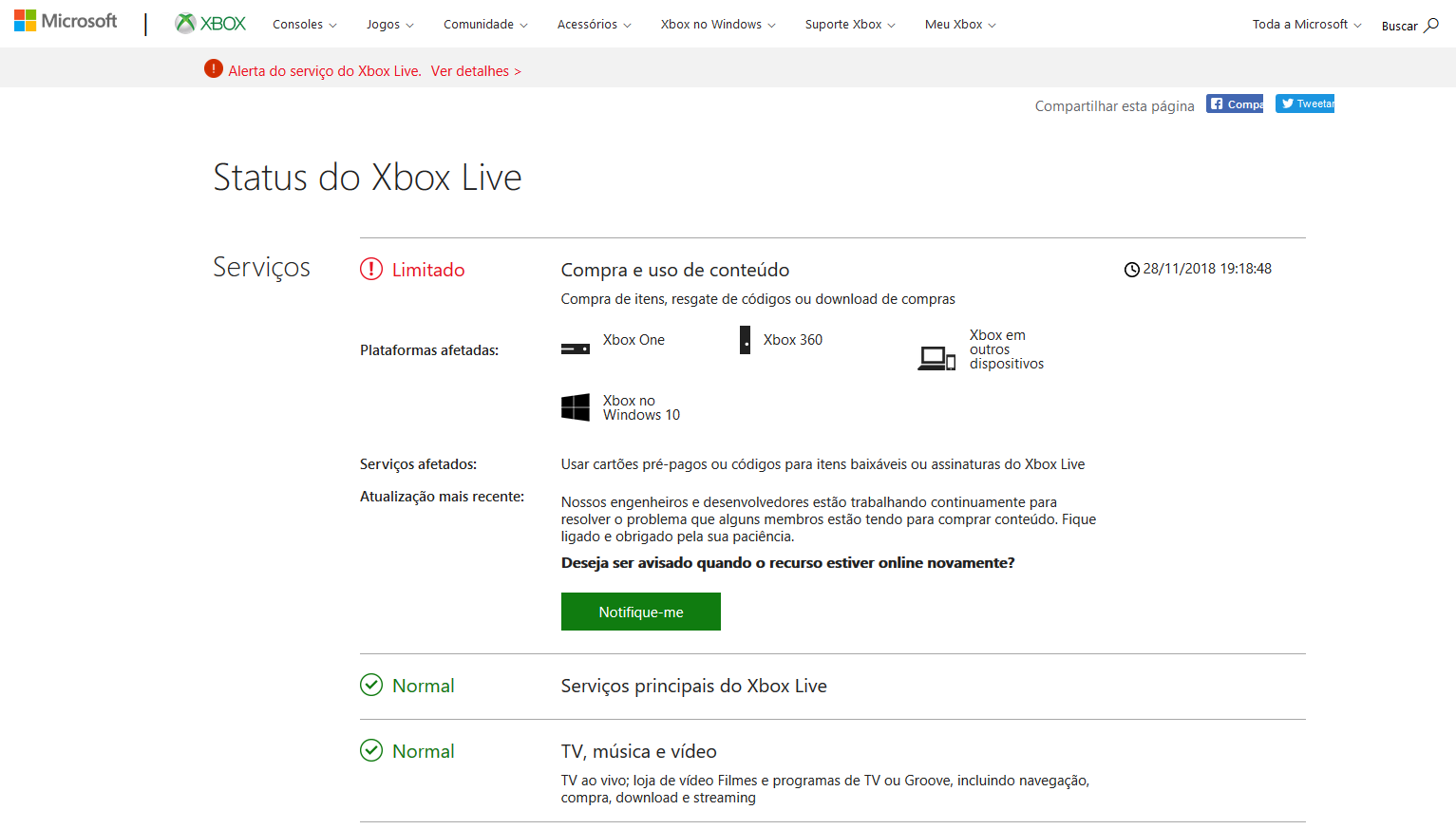Click the Limitado status label

[428, 270]
